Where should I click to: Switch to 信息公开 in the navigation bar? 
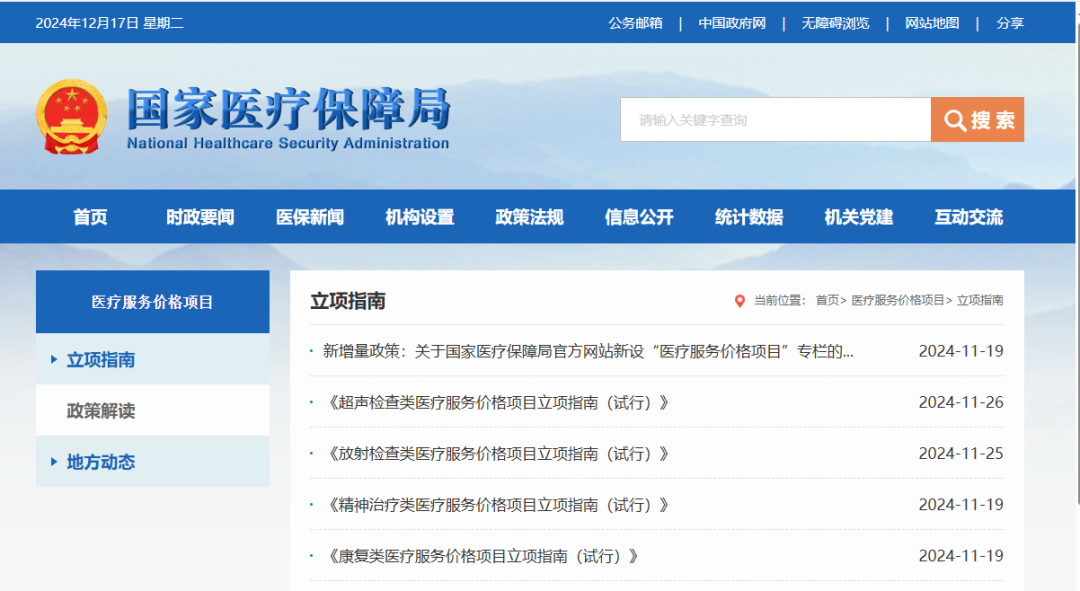639,217
